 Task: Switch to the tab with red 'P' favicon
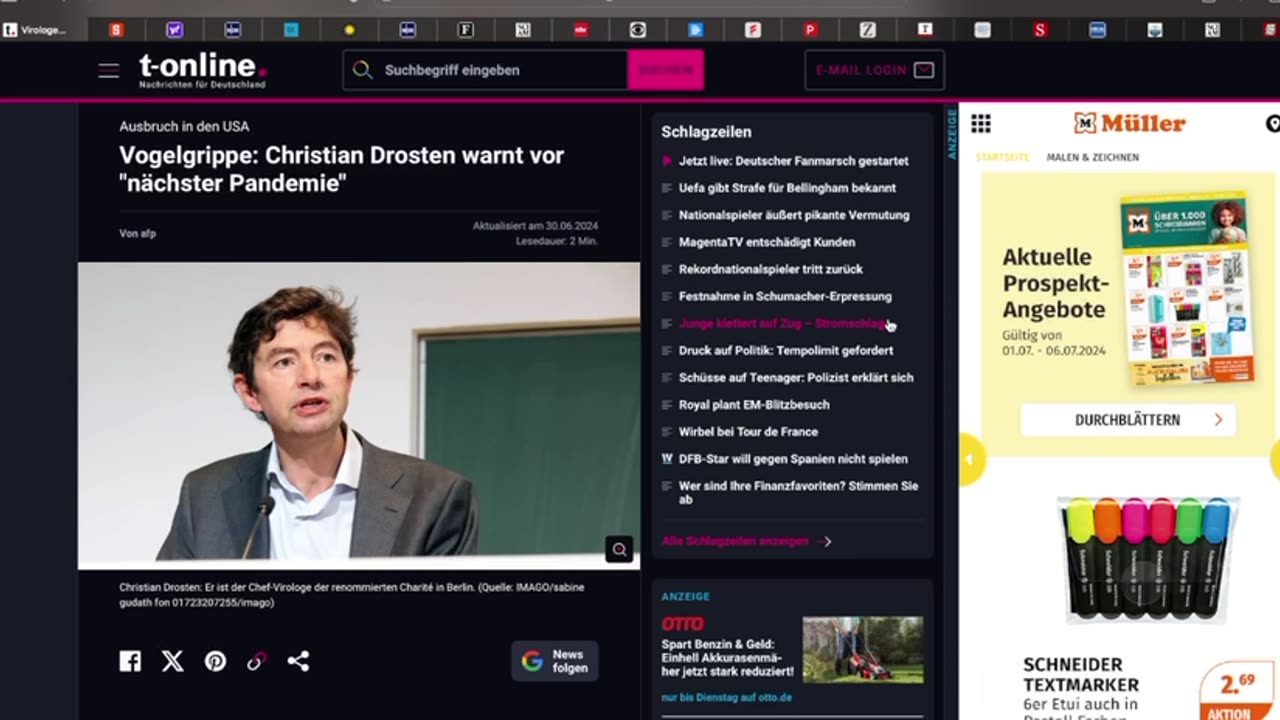(x=811, y=30)
